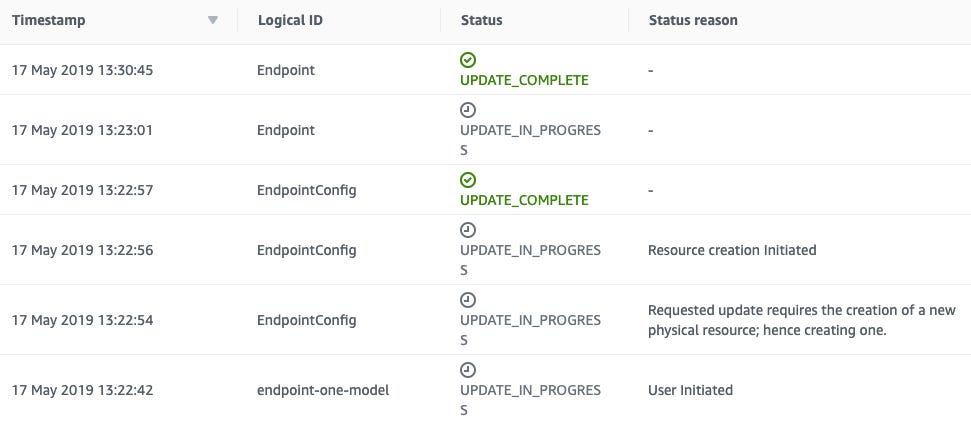Click the green check icon for EndpointConfig UPDATE_COMPLETE
971x421 pixels.
468,180
